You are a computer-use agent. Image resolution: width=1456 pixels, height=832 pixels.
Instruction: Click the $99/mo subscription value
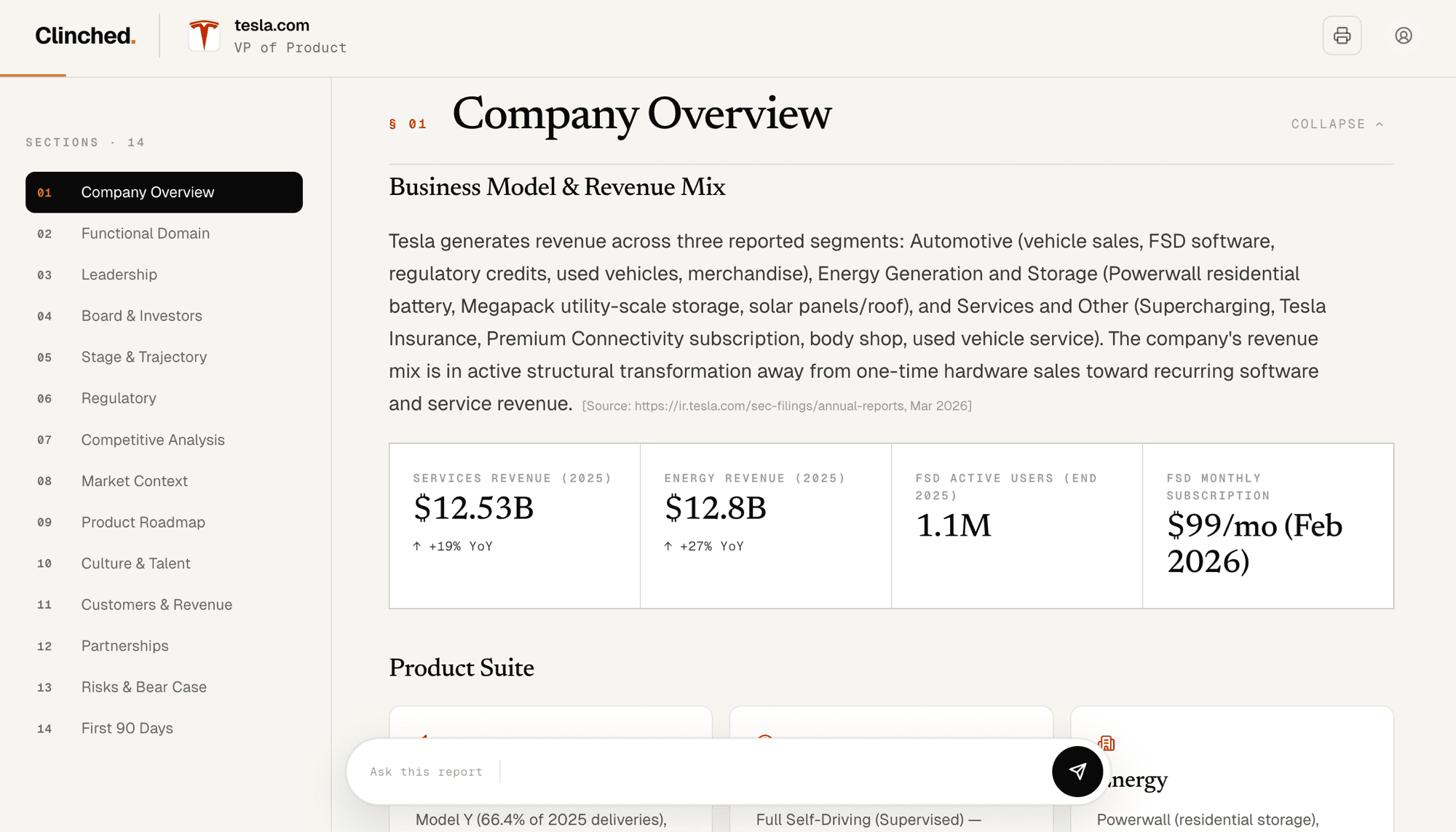click(x=1254, y=543)
